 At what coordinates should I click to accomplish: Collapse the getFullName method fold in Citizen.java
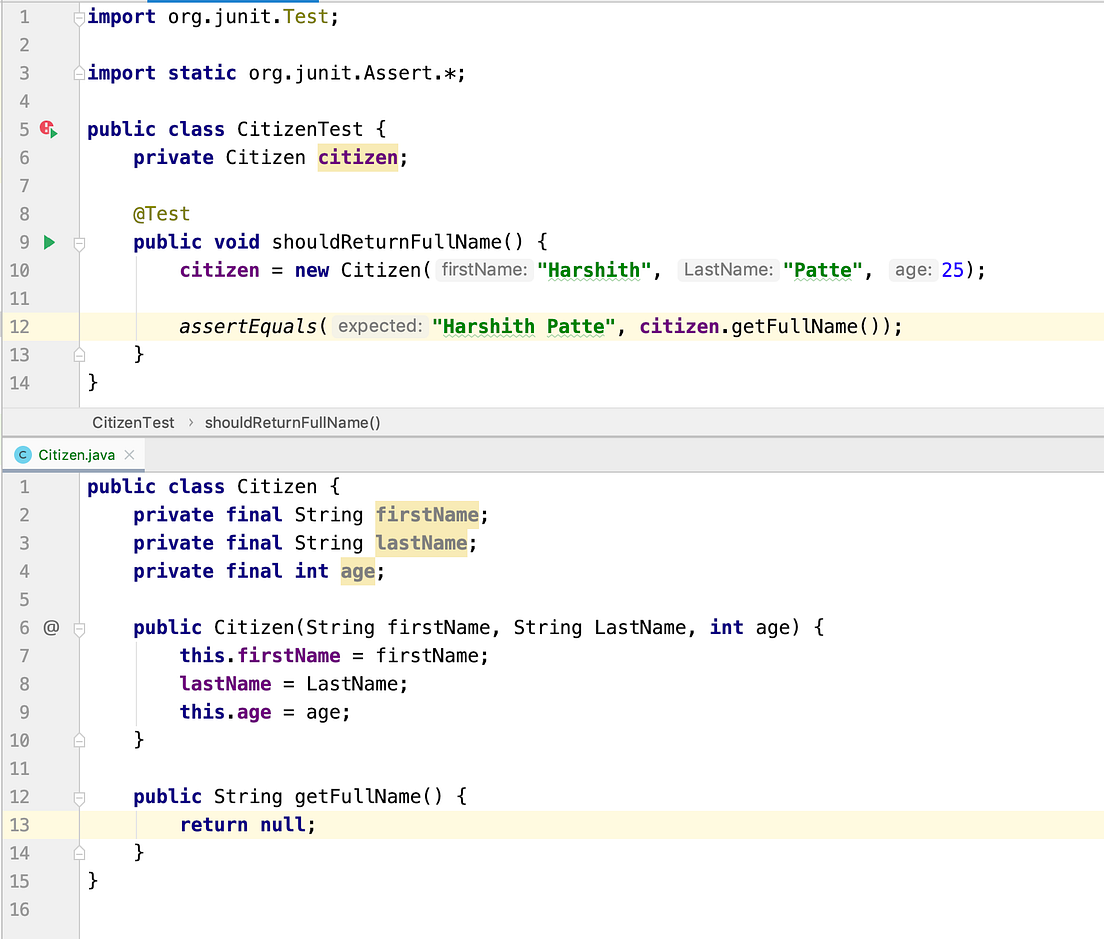click(77, 796)
